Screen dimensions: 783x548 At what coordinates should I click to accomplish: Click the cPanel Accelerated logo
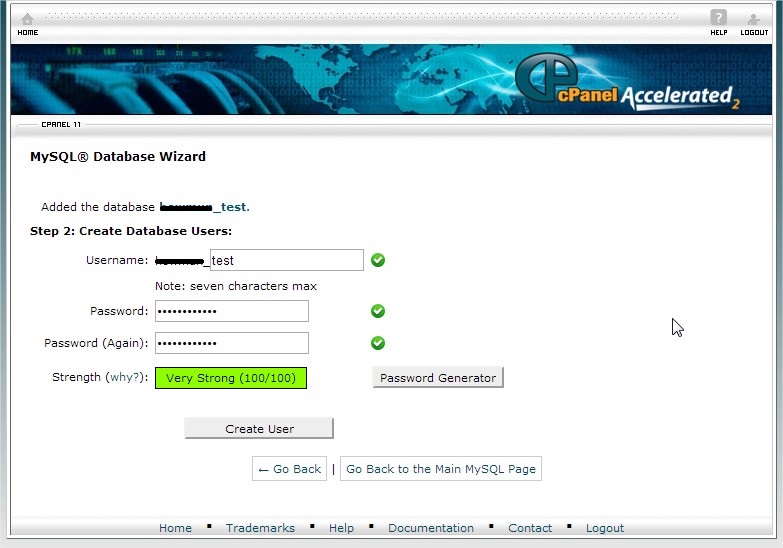pyautogui.click(x=627, y=82)
